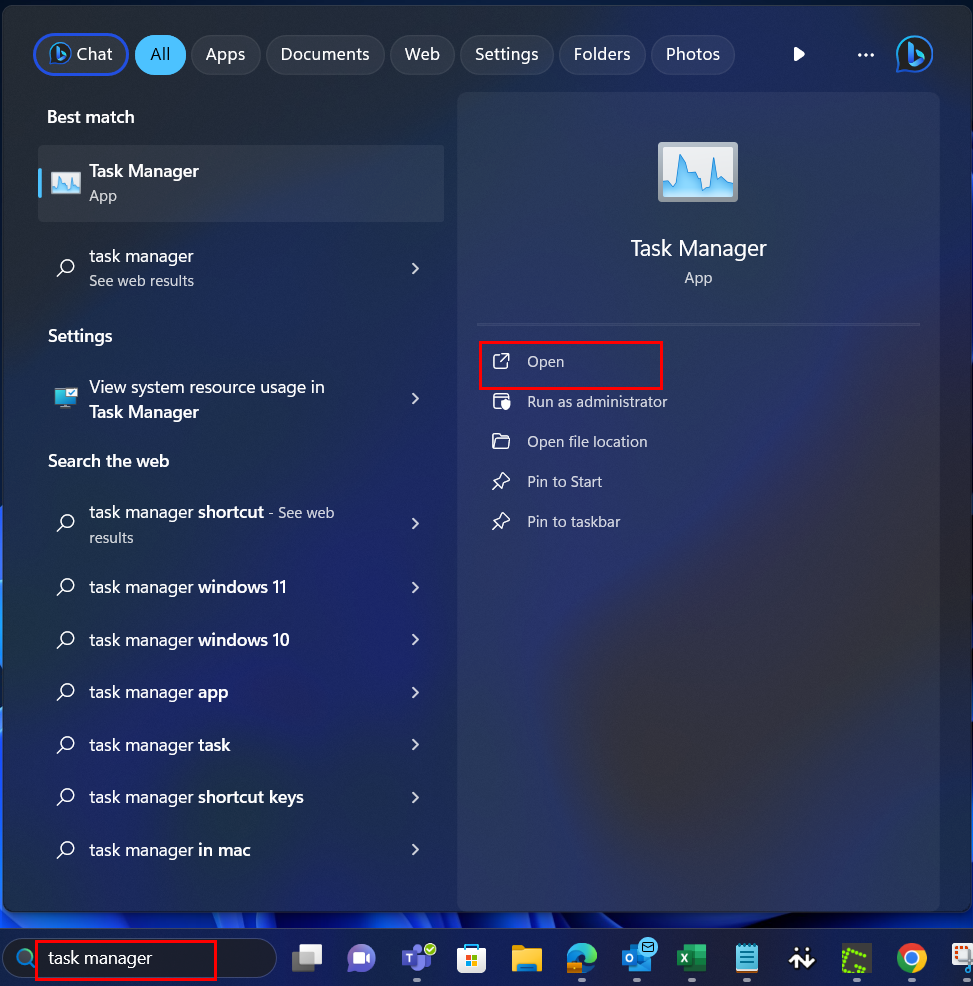Click the play arrow to show more filters
The width and height of the screenshot is (973, 986).
799,54
